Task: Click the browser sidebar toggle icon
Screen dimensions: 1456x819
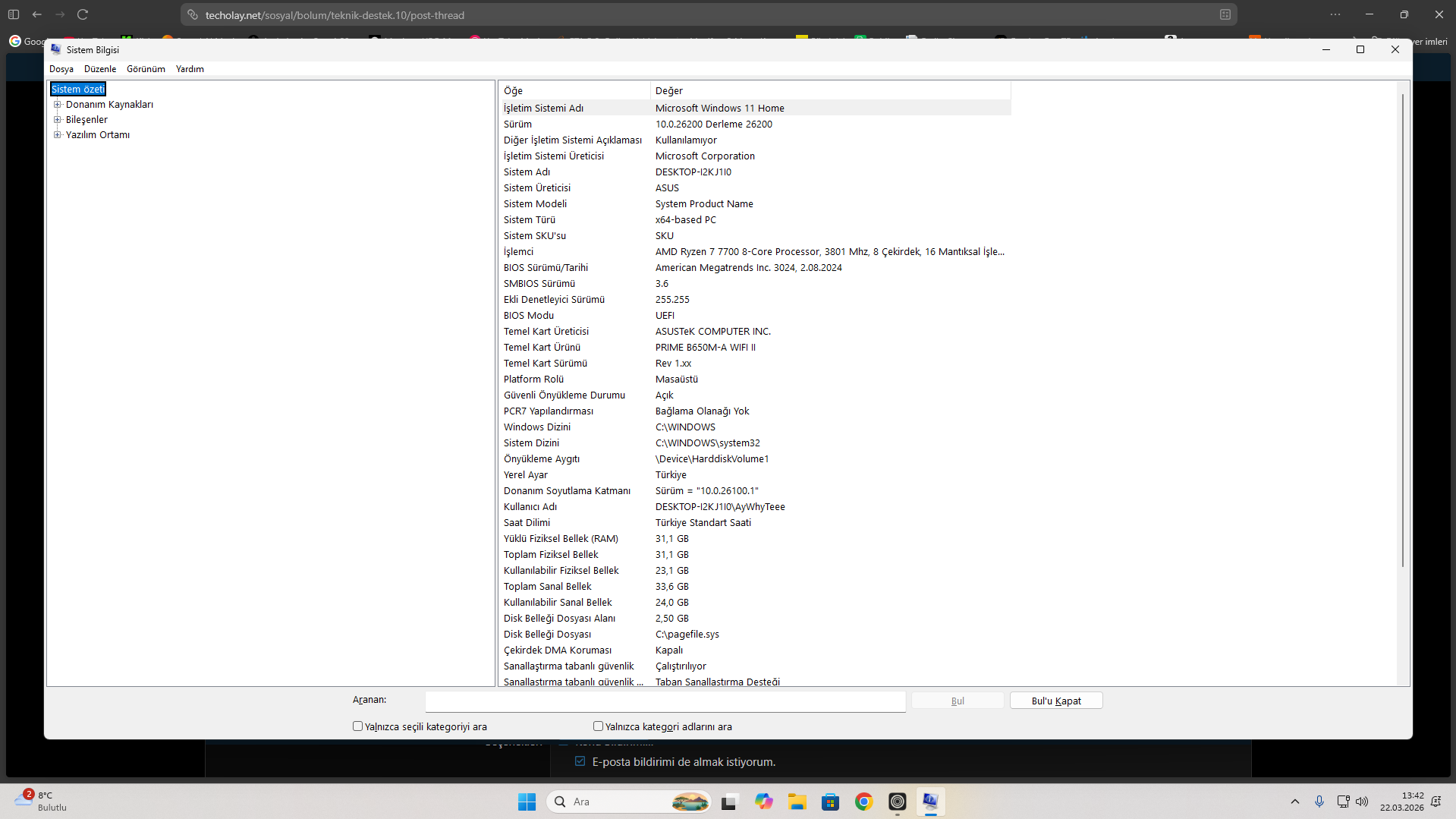Action: (14, 14)
